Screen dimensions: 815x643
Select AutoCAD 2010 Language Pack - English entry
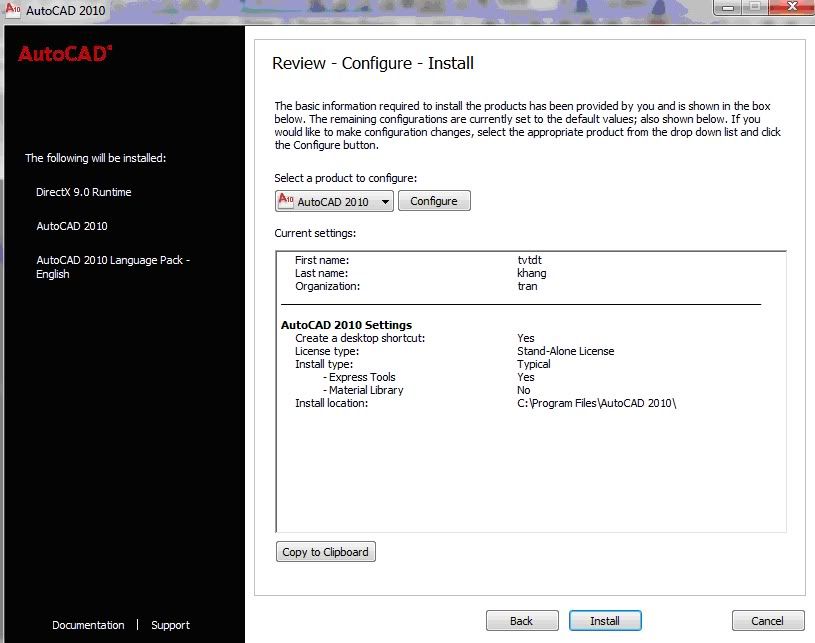113,267
